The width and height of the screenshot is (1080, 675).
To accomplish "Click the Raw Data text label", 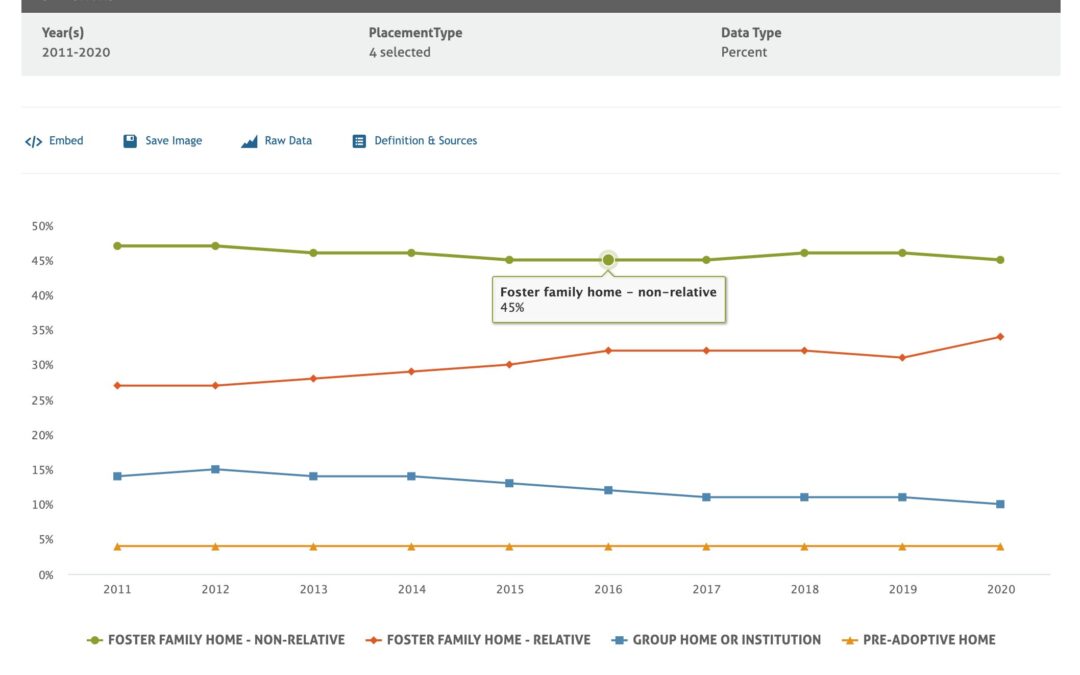I will 288,141.
